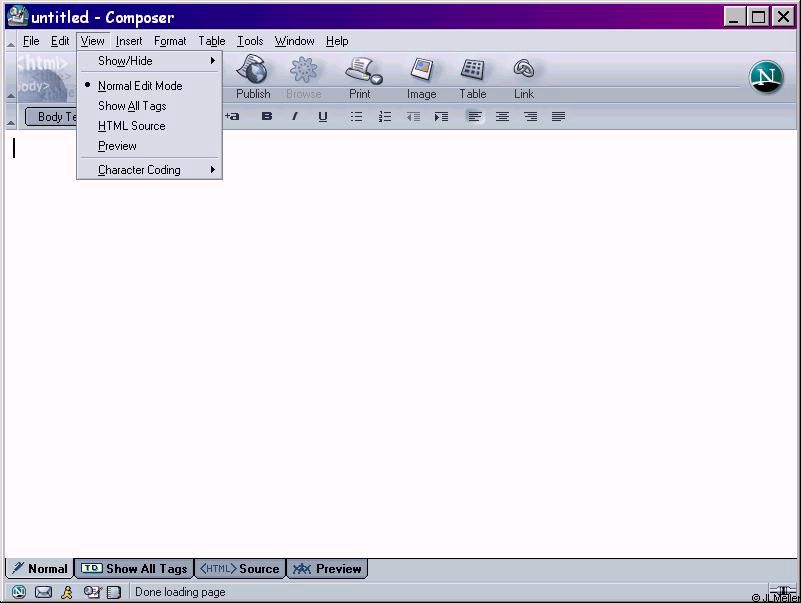Open the Body Text paragraph format dropdown
Viewport: 801px width, 603px height.
click(x=51, y=117)
